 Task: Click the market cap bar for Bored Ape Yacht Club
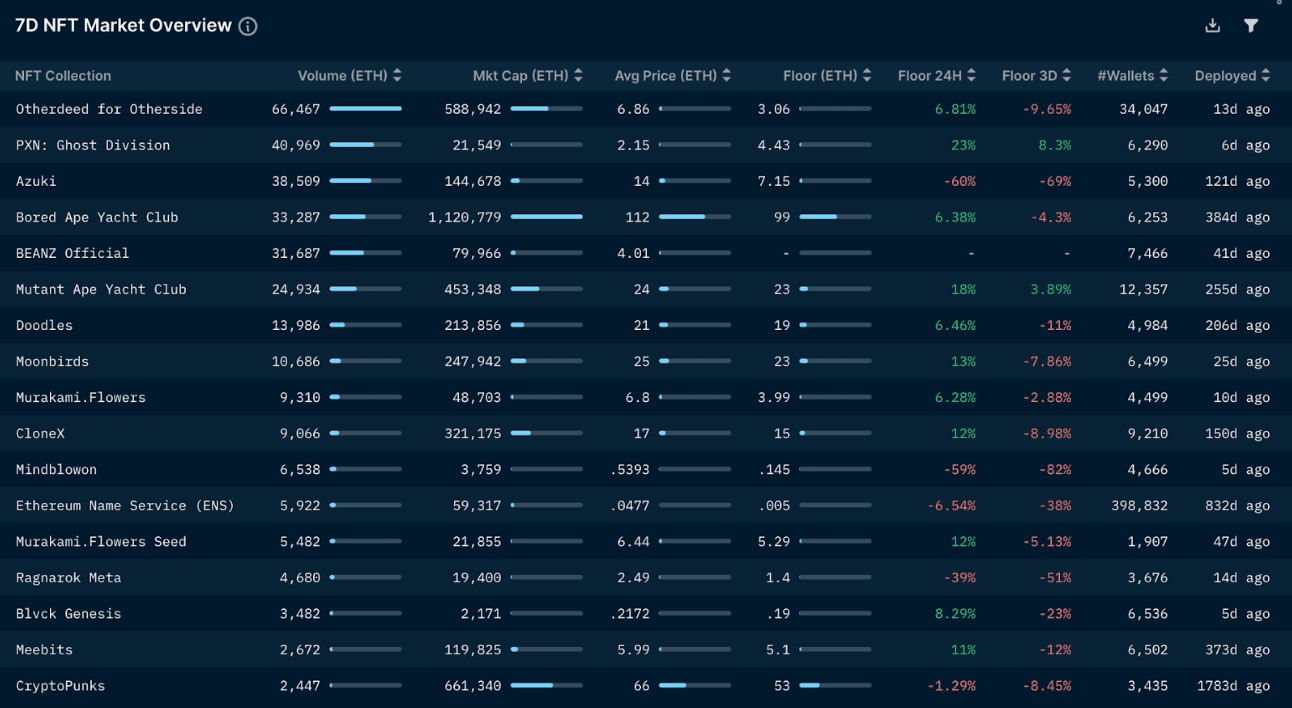(x=547, y=217)
